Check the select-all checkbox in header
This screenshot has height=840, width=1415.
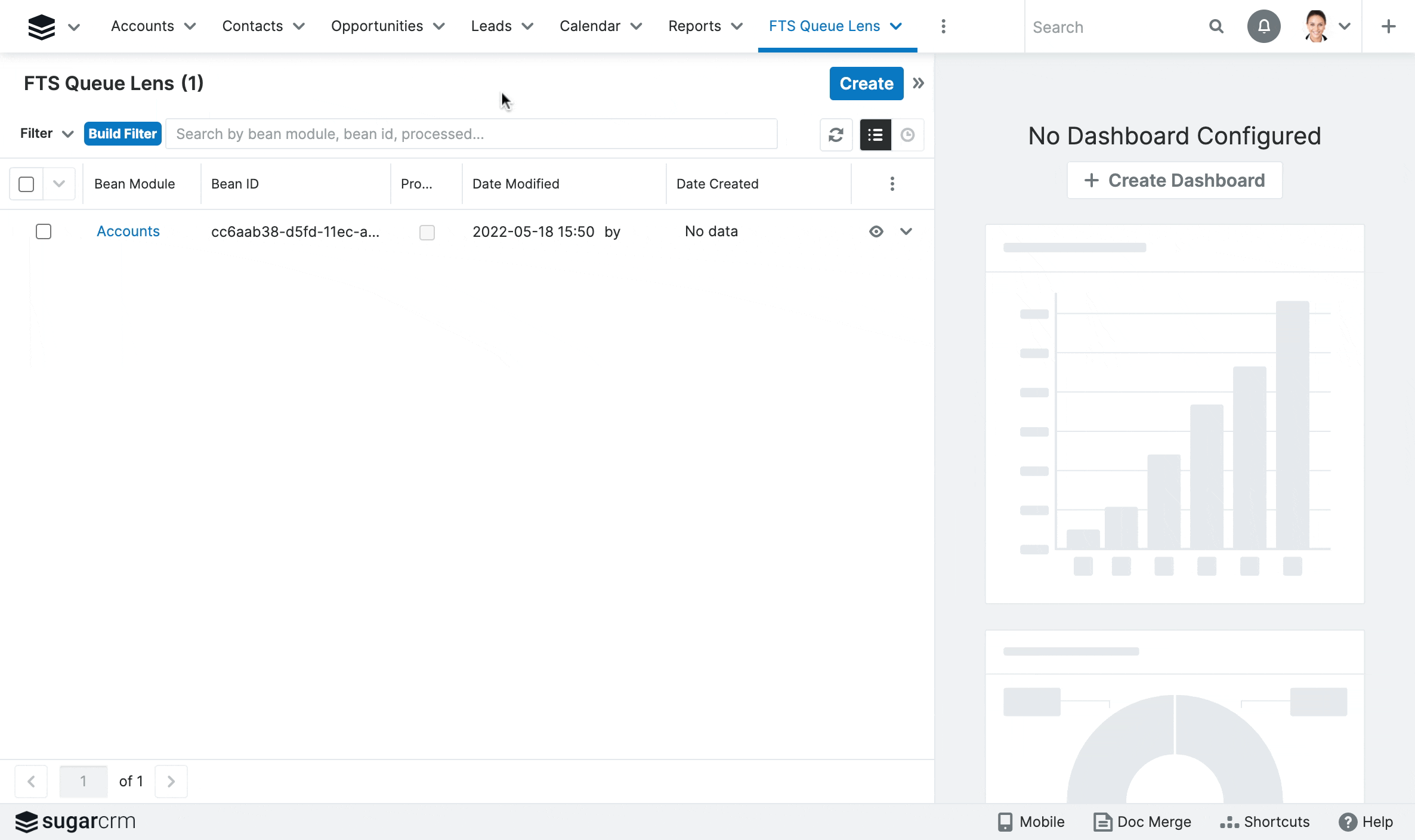point(26,184)
